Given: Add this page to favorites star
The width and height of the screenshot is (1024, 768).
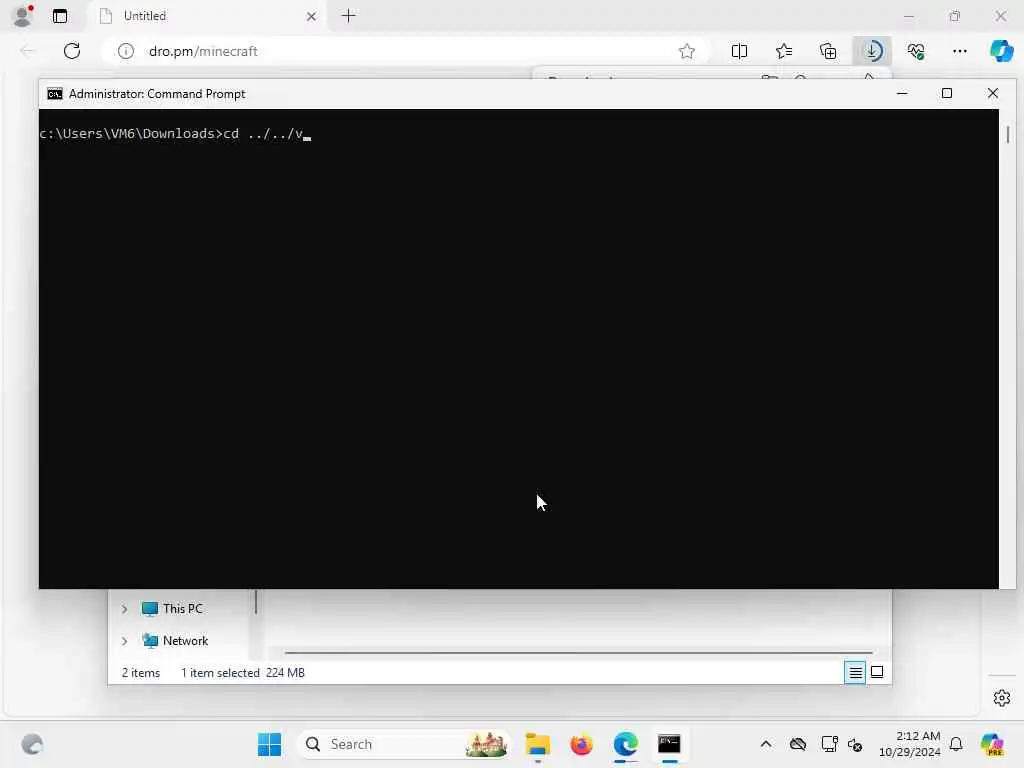Looking at the screenshot, I should pyautogui.click(x=686, y=51).
